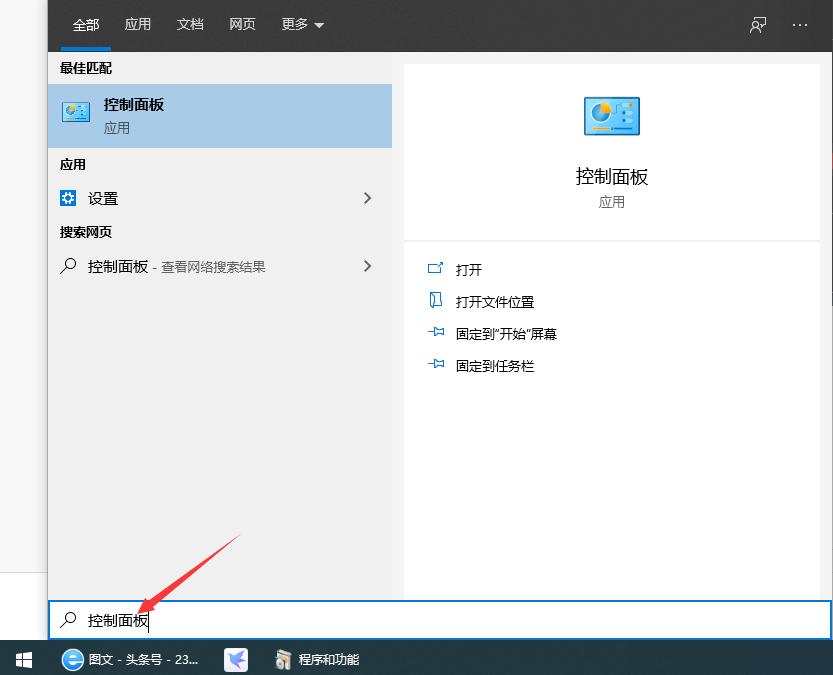Expand the 设置 results chevron
The height and width of the screenshot is (675, 833).
click(367, 198)
